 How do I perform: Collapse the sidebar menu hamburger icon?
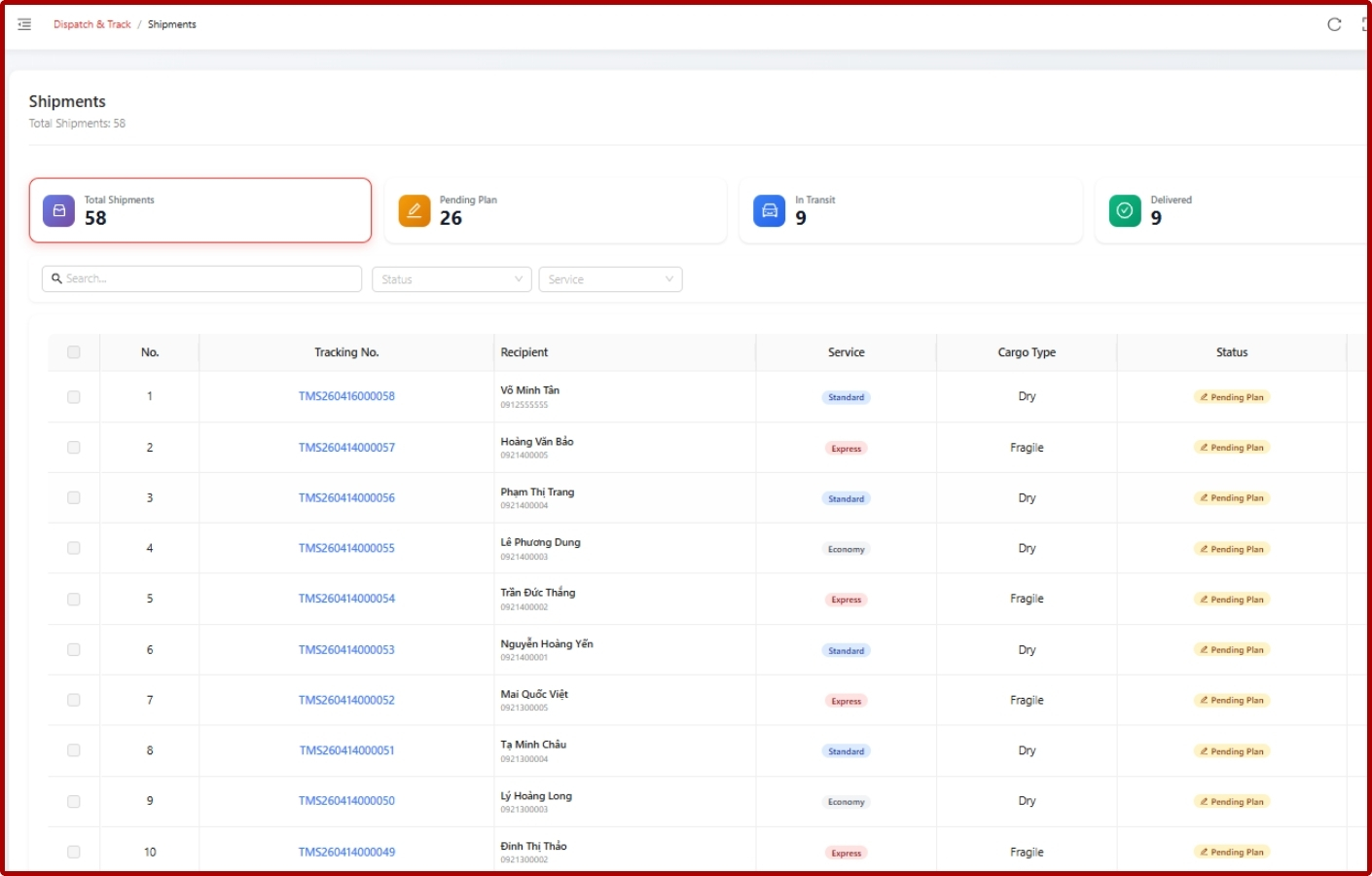click(x=24, y=24)
